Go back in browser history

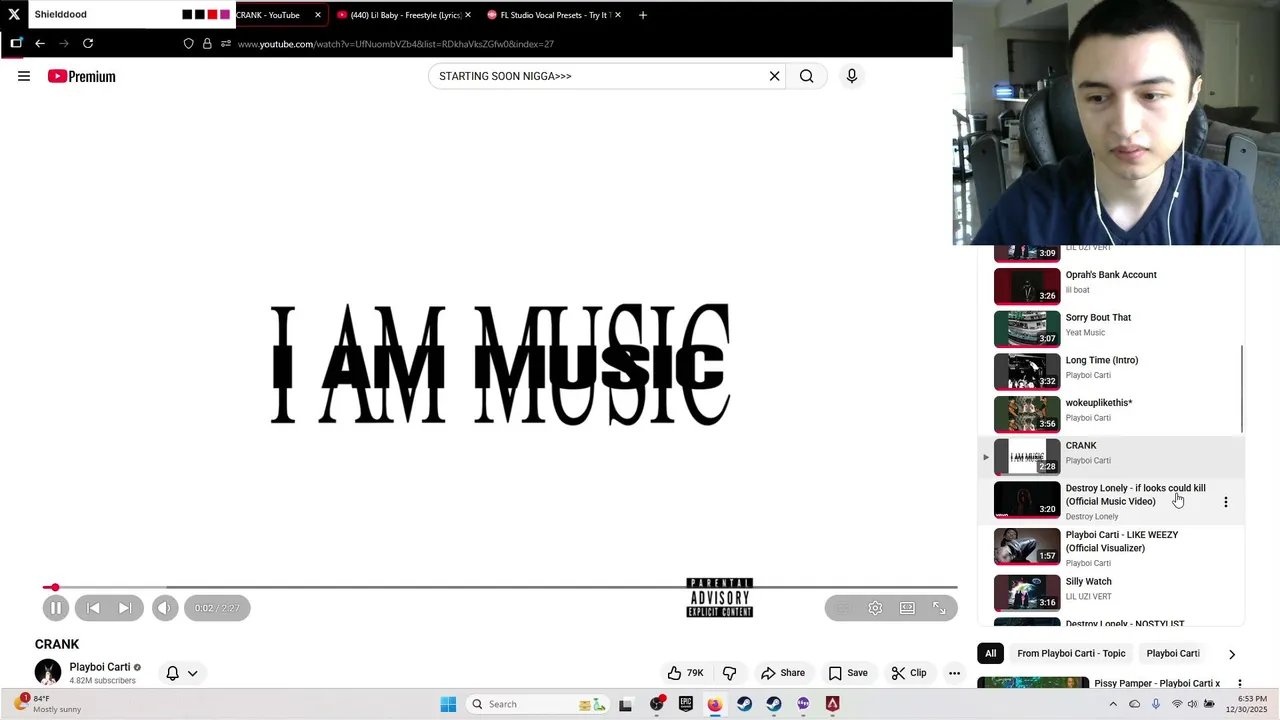[40, 44]
